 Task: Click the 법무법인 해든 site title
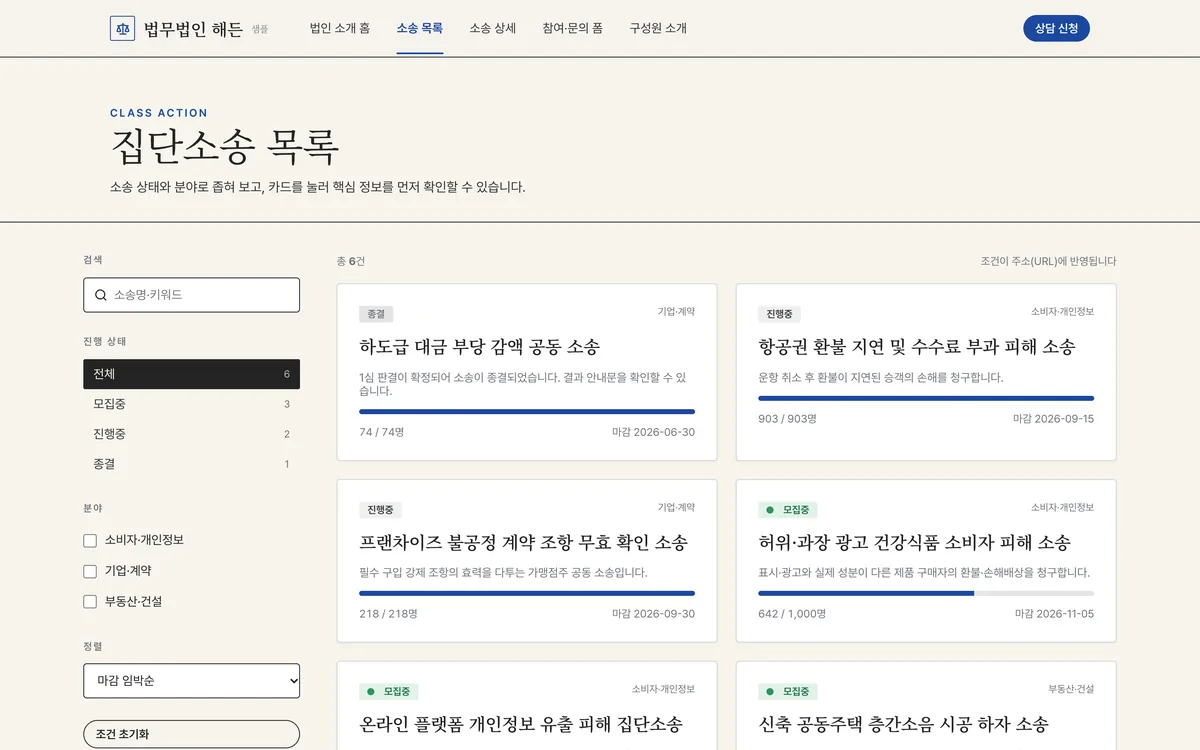coord(193,28)
